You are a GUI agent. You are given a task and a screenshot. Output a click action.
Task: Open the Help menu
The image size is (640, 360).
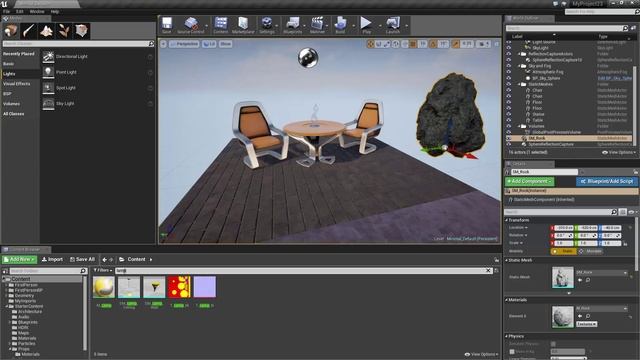click(x=55, y=11)
